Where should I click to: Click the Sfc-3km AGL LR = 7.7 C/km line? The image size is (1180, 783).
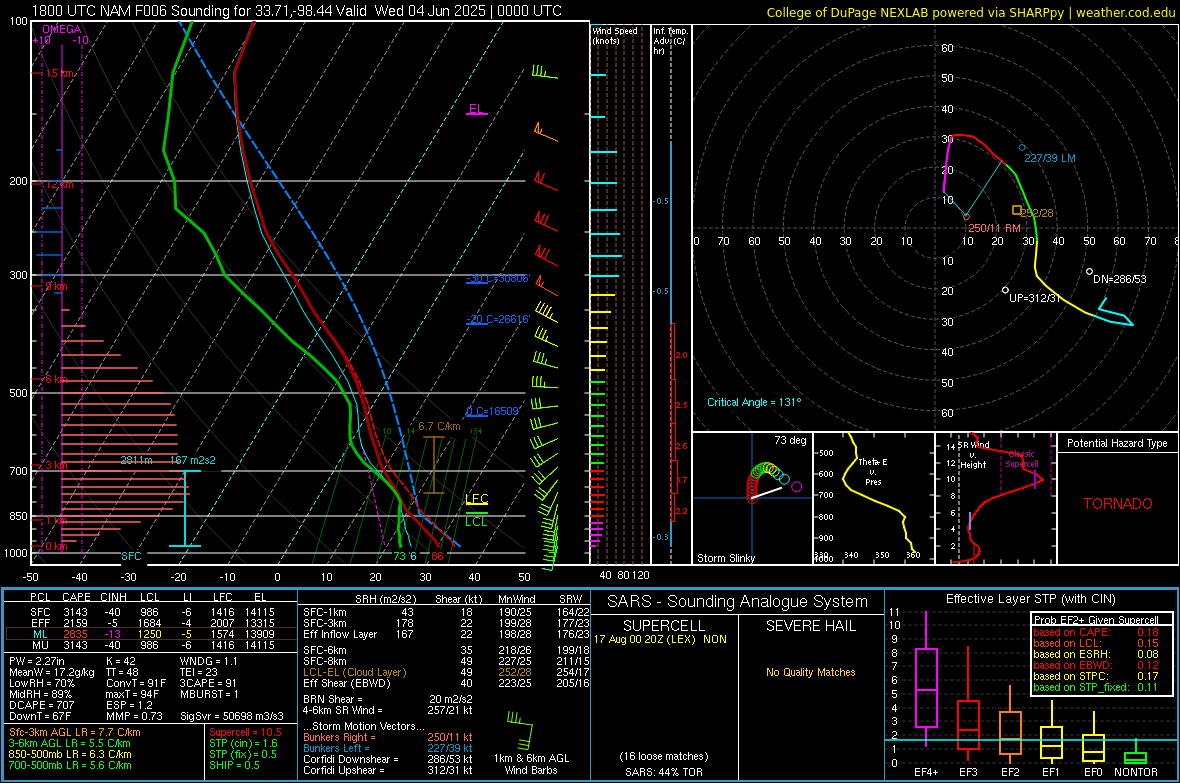pyautogui.click(x=75, y=732)
